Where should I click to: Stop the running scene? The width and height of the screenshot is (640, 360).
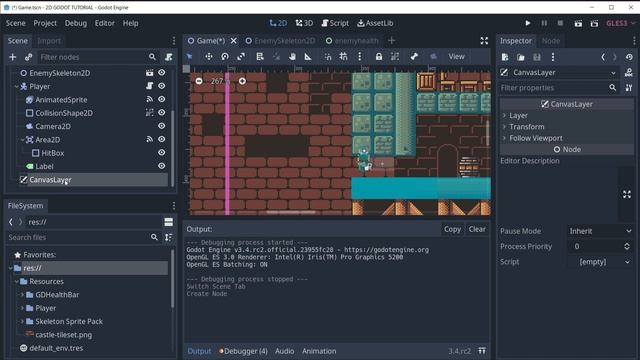tap(560, 23)
